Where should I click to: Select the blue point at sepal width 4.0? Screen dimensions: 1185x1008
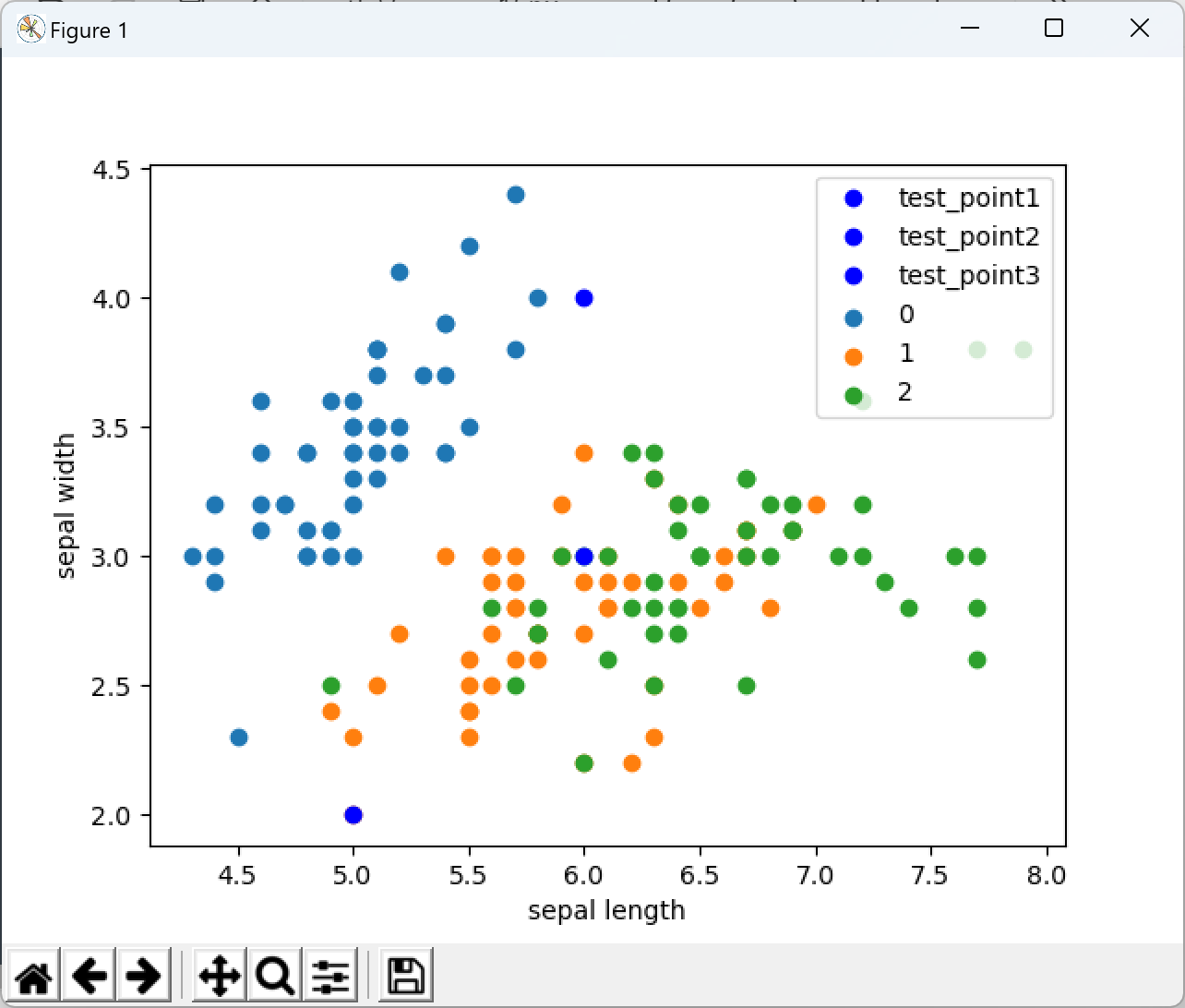coord(583,297)
